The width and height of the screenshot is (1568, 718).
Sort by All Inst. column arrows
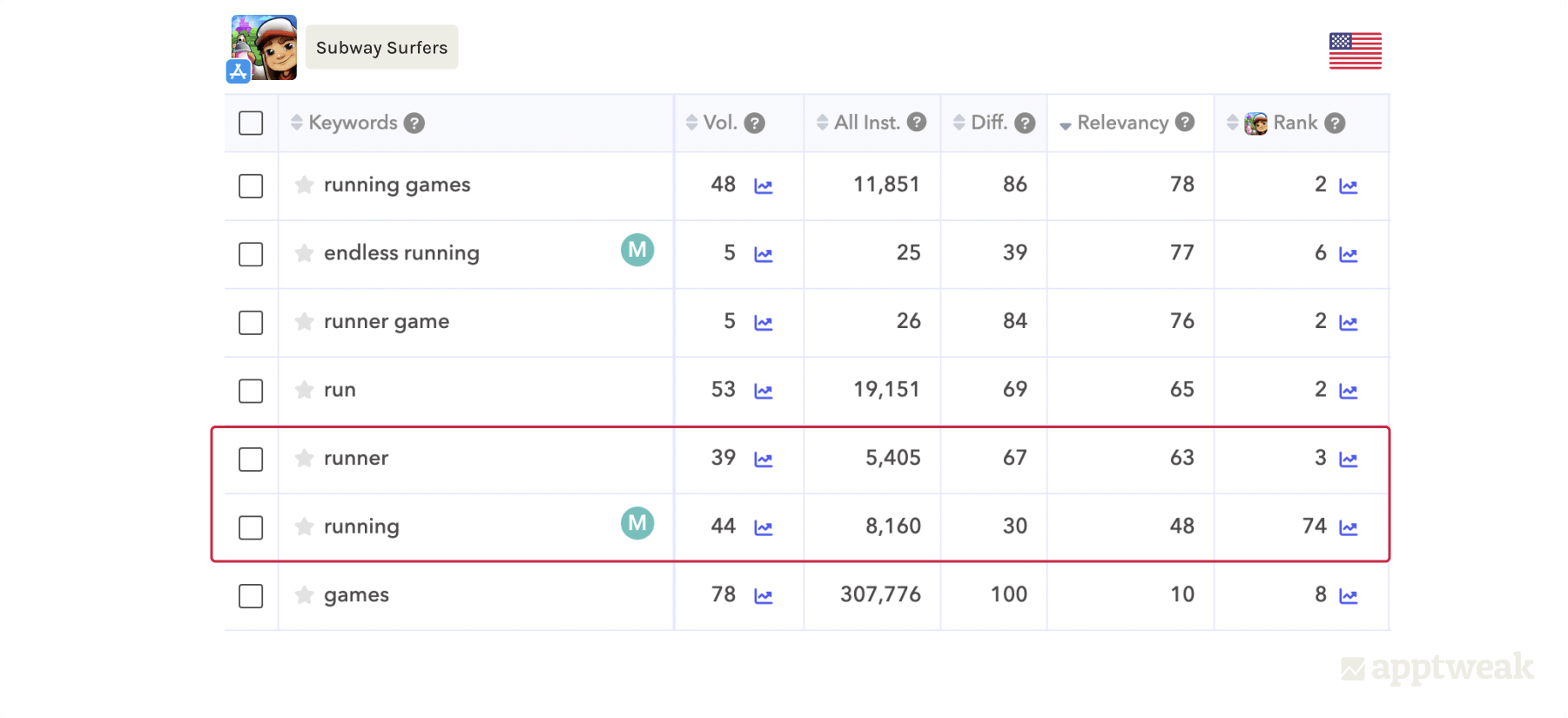pos(822,123)
